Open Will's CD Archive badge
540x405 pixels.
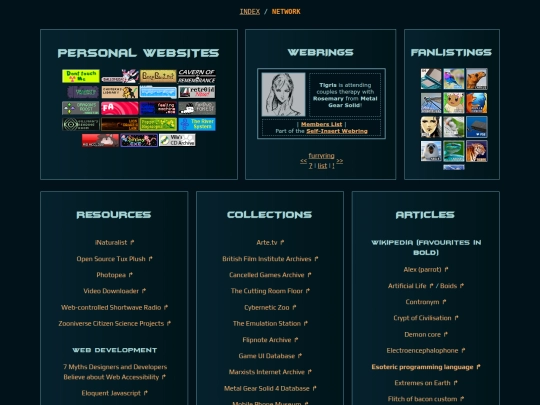(177, 140)
